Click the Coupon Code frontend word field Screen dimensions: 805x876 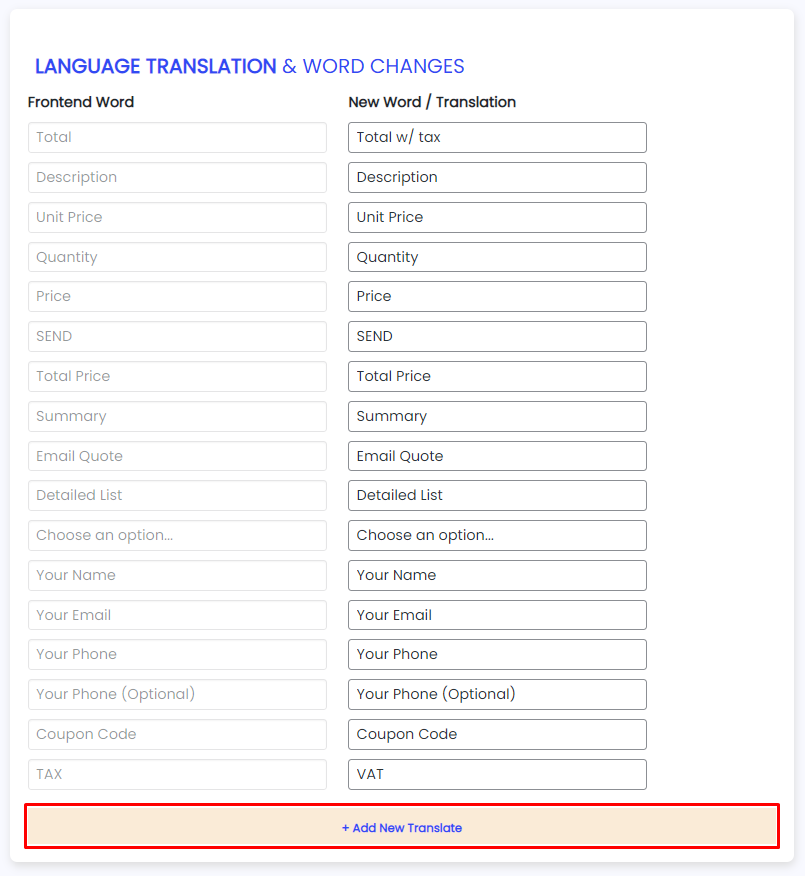click(x=178, y=735)
